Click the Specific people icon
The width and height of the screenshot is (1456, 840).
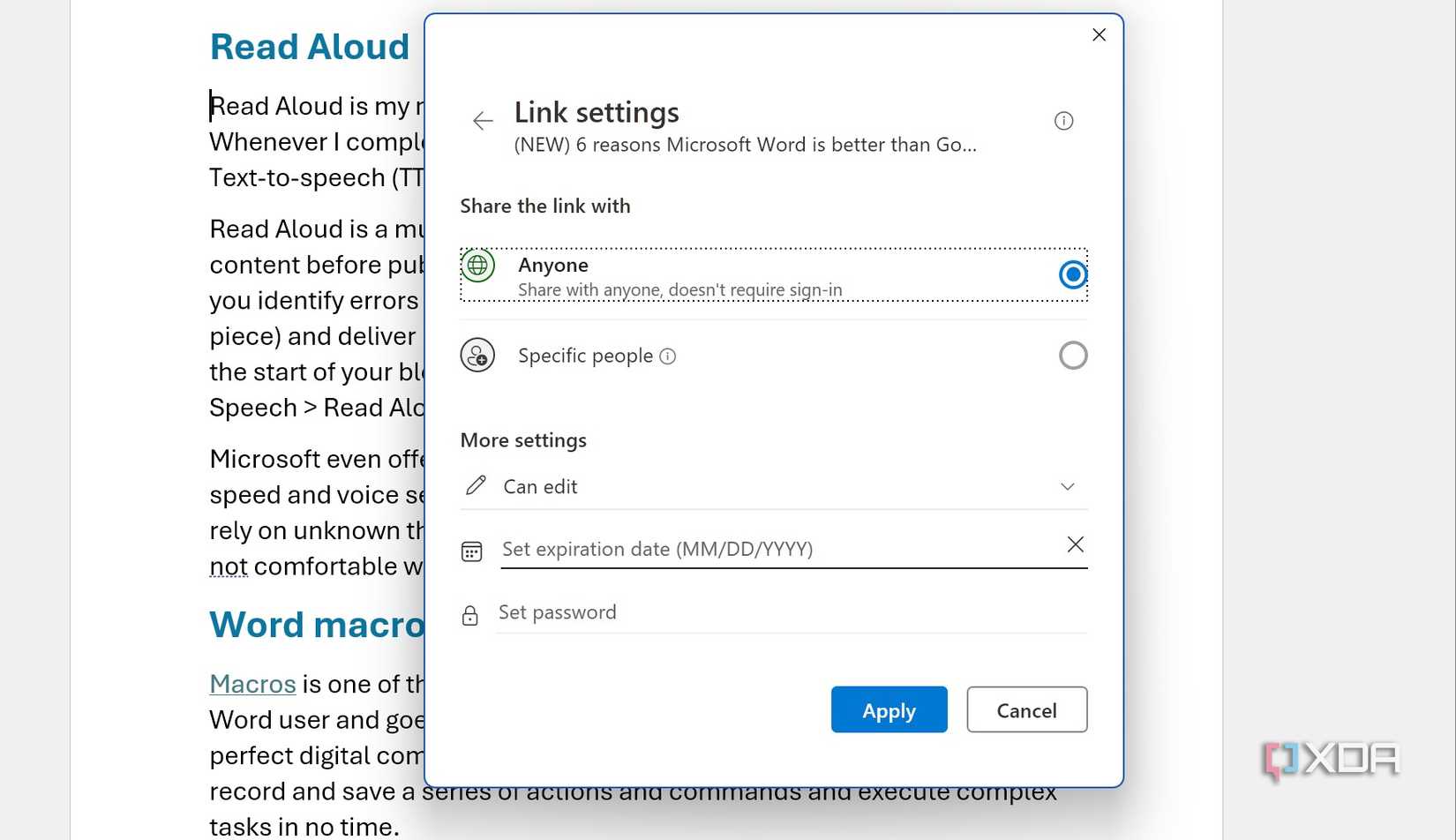[x=477, y=355]
